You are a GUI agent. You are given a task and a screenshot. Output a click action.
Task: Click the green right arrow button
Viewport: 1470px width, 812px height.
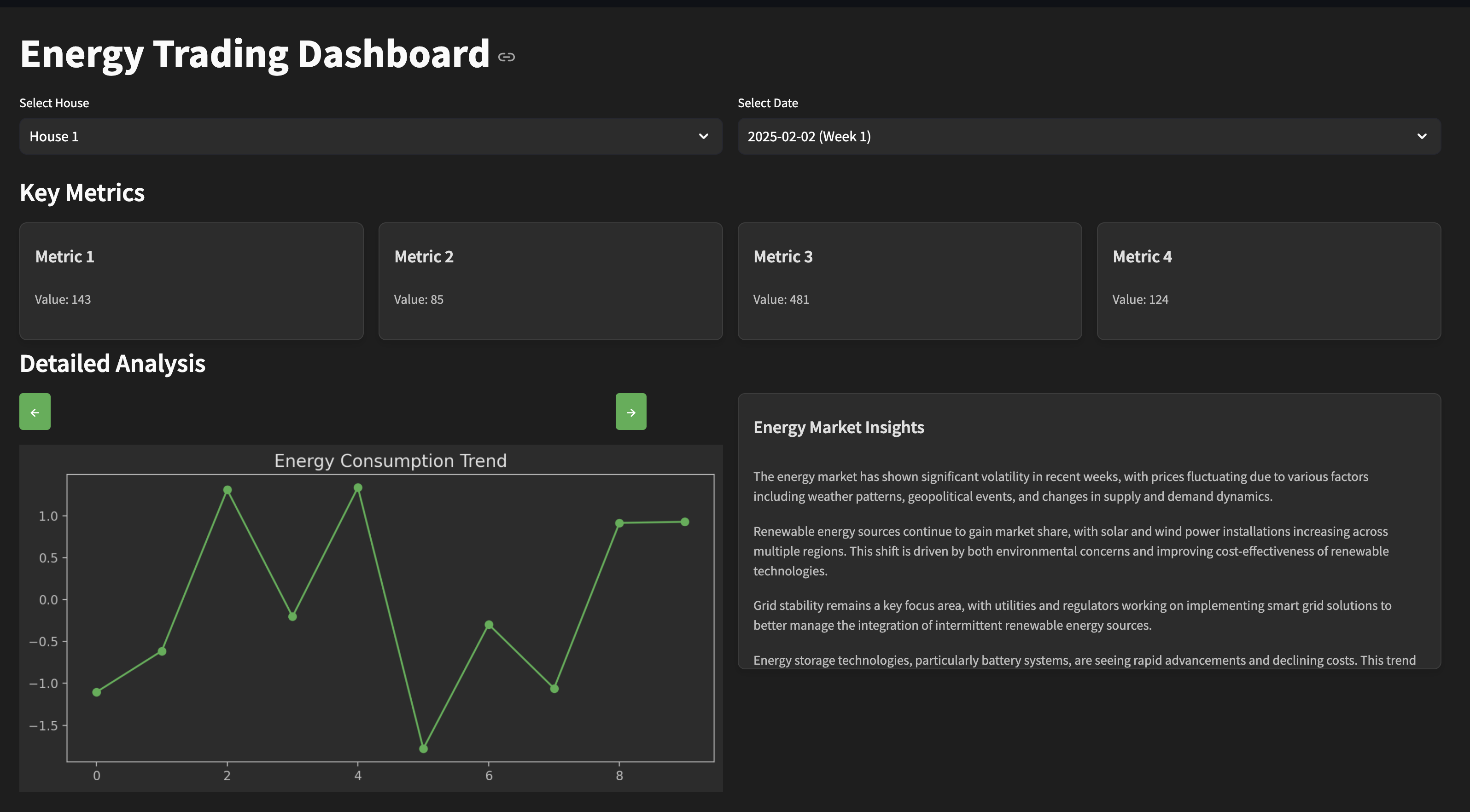coord(630,412)
